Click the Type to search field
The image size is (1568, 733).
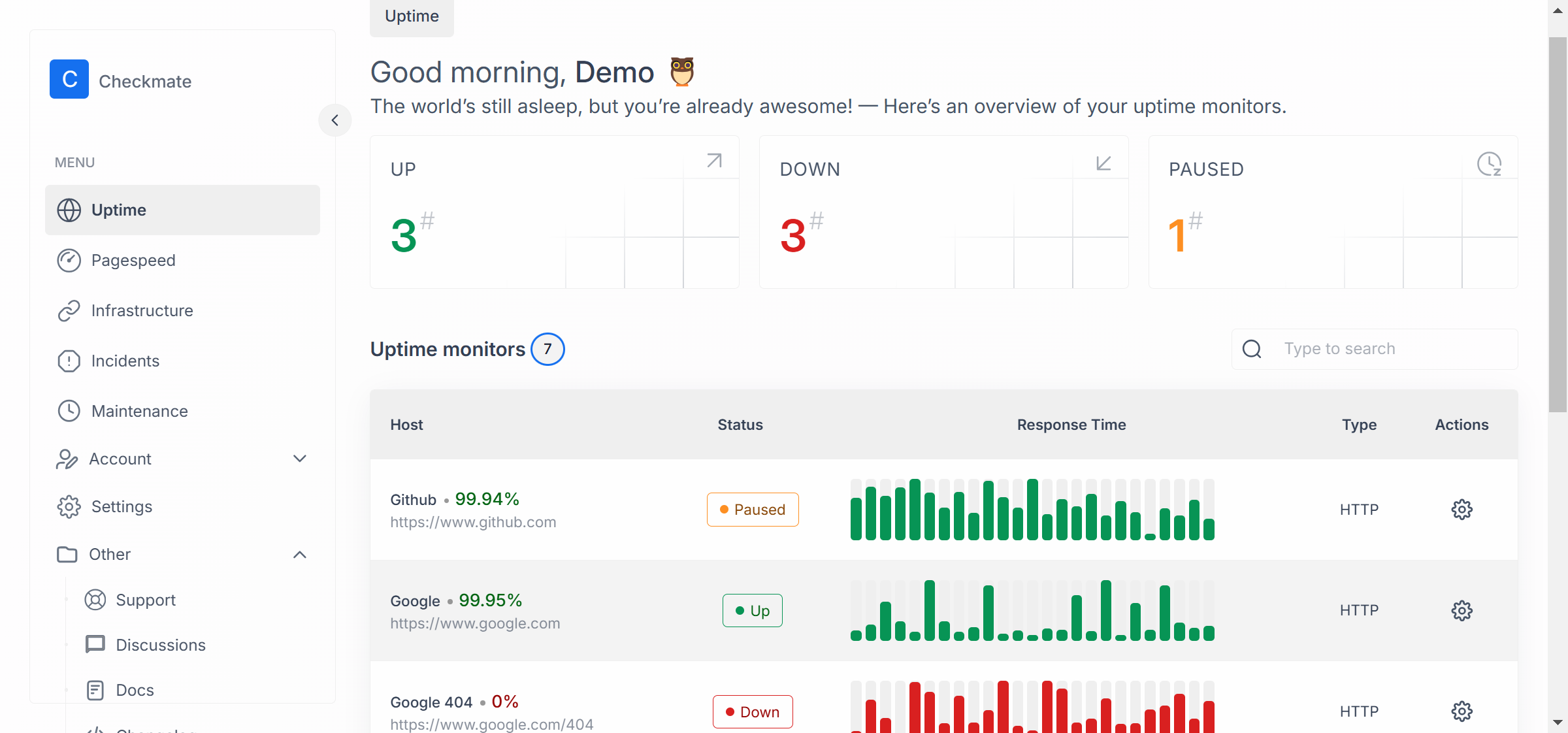[x=1375, y=349]
